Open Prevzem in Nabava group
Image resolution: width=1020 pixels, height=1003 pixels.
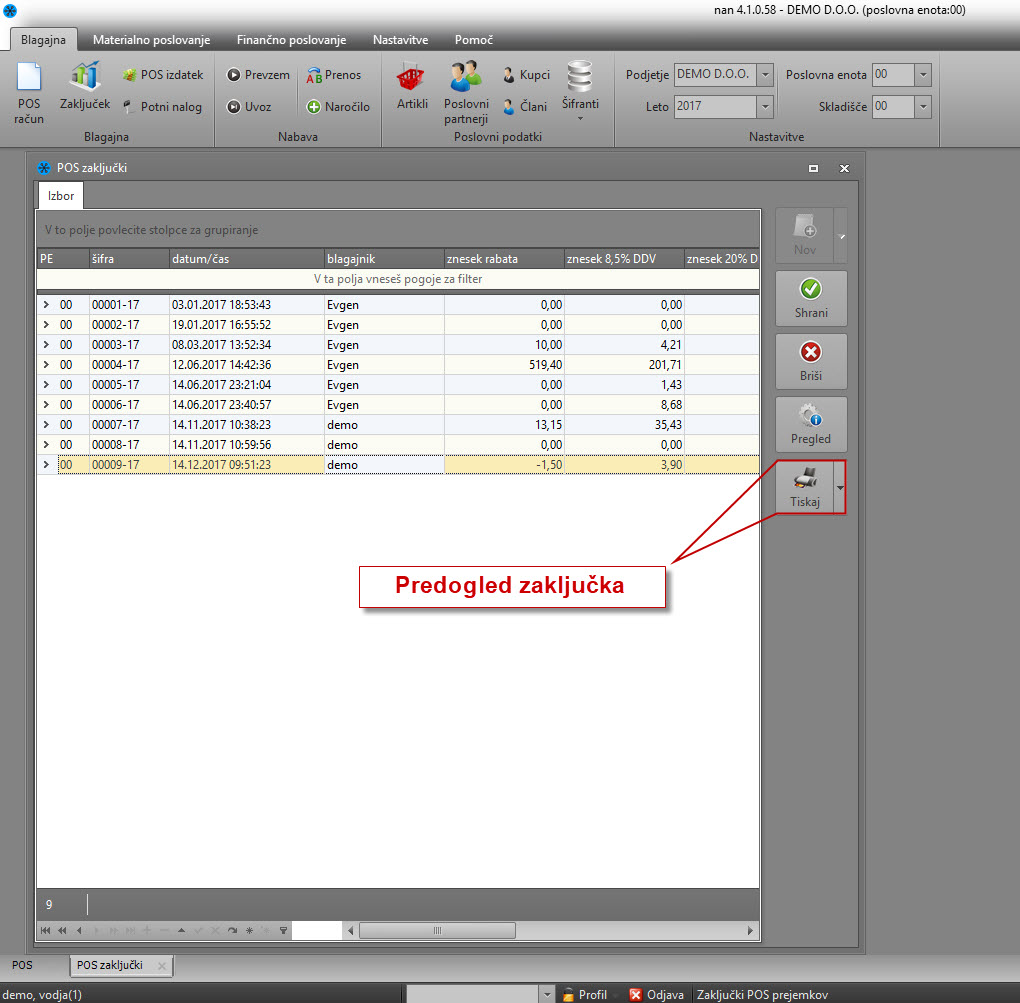coord(258,75)
